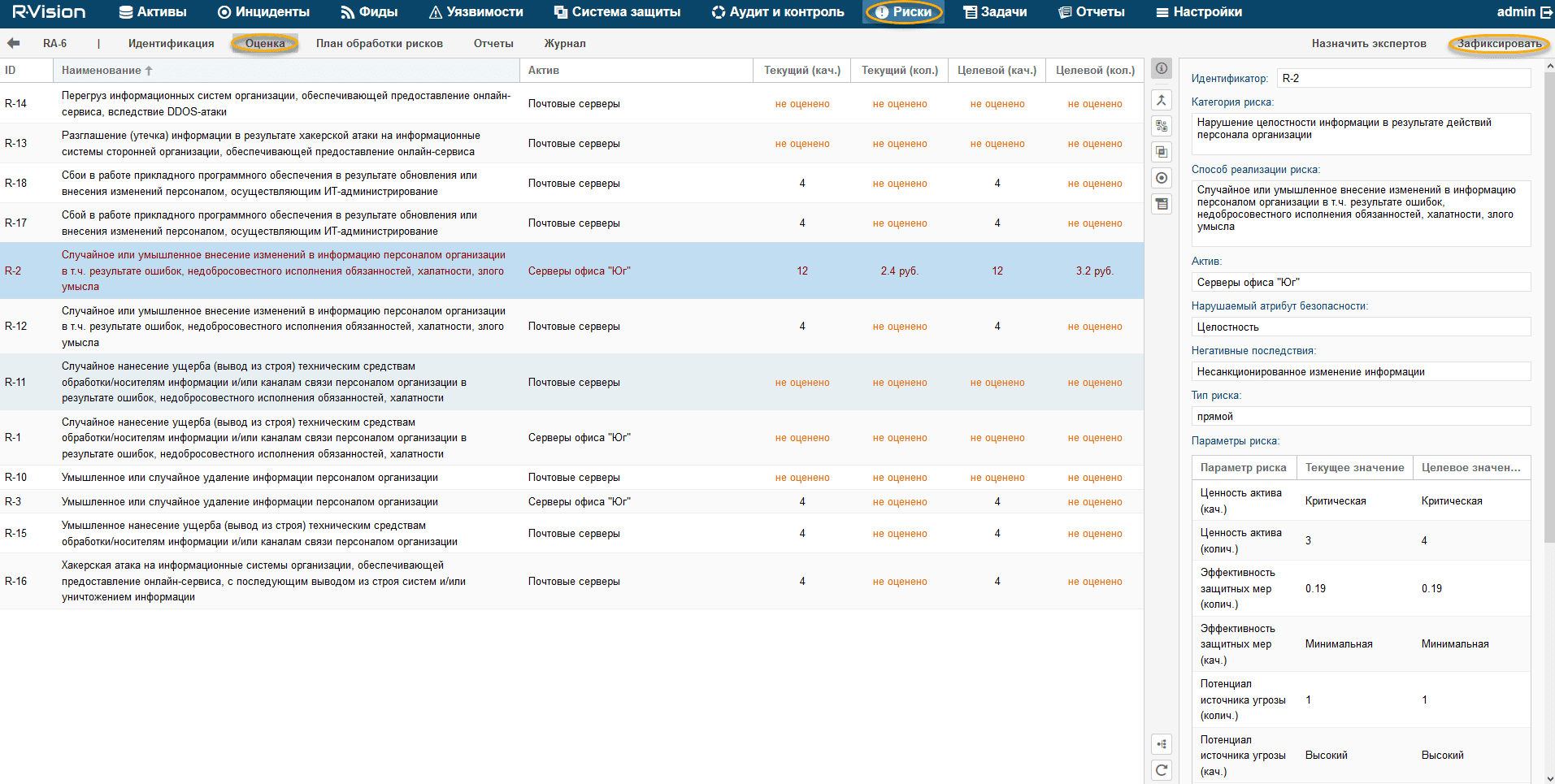The width and height of the screenshot is (1555, 784).
Task: Switch to the Отчеты tab next to Журнал
Action: click(493, 44)
